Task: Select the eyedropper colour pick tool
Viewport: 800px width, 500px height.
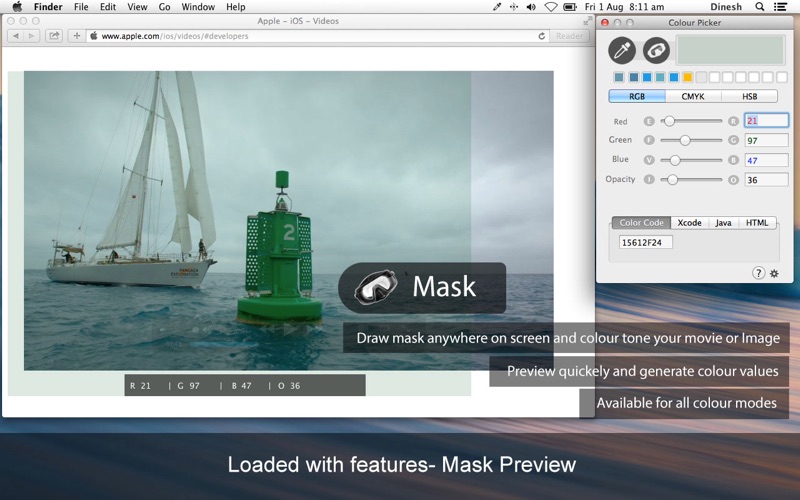Action: pyautogui.click(x=622, y=50)
